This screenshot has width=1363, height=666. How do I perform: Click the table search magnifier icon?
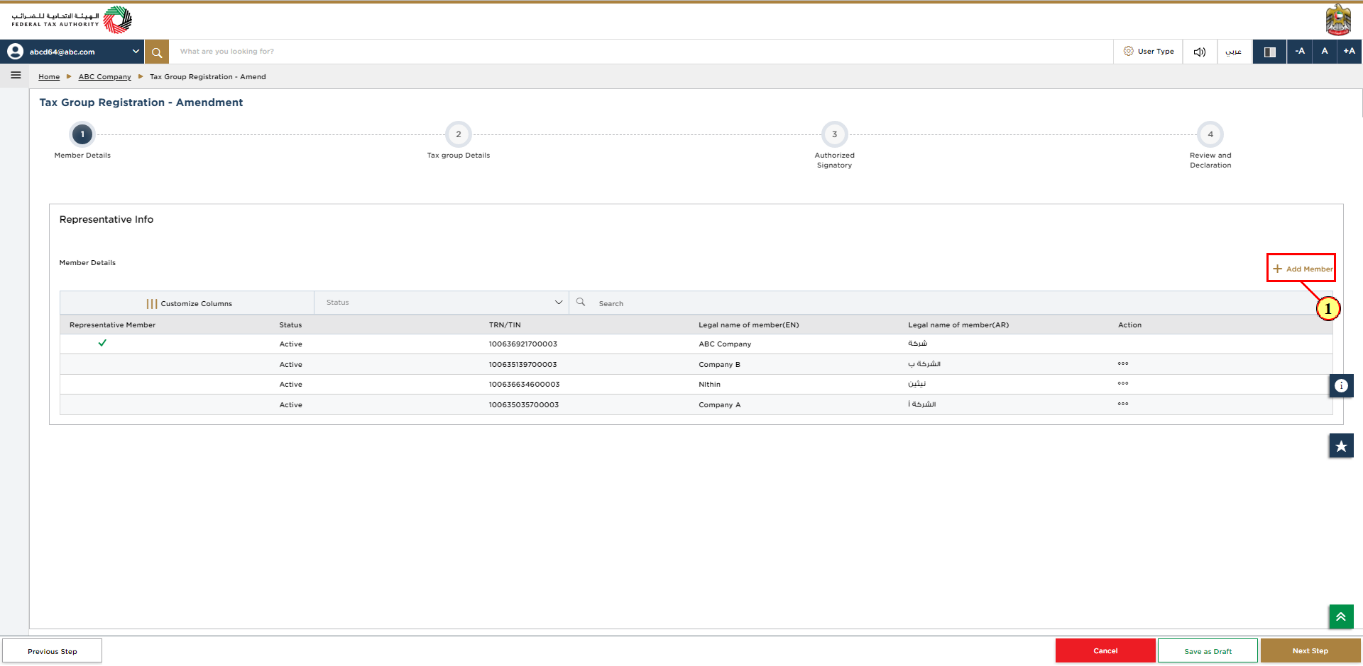581,302
